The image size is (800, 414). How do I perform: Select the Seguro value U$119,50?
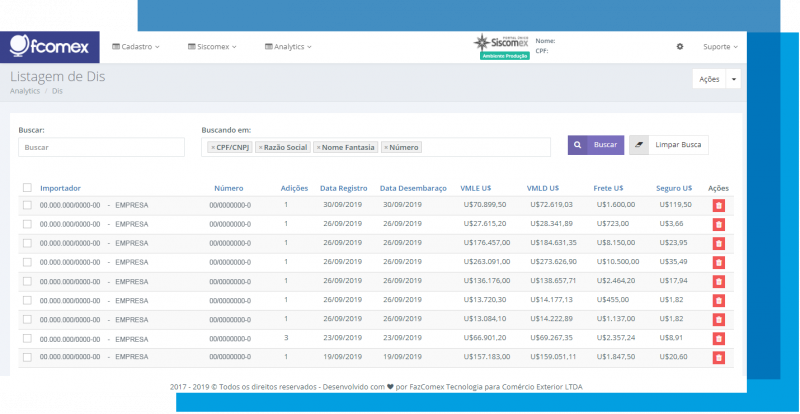[x=676, y=204]
